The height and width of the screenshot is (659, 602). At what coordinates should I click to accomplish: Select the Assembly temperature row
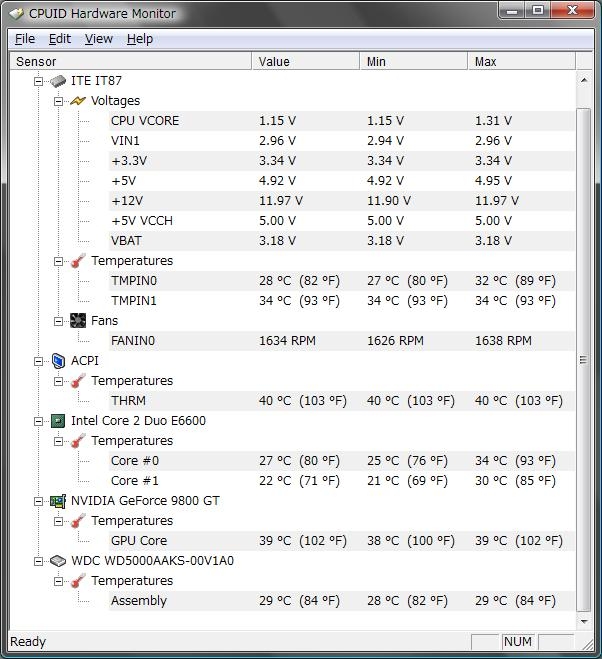click(342, 601)
